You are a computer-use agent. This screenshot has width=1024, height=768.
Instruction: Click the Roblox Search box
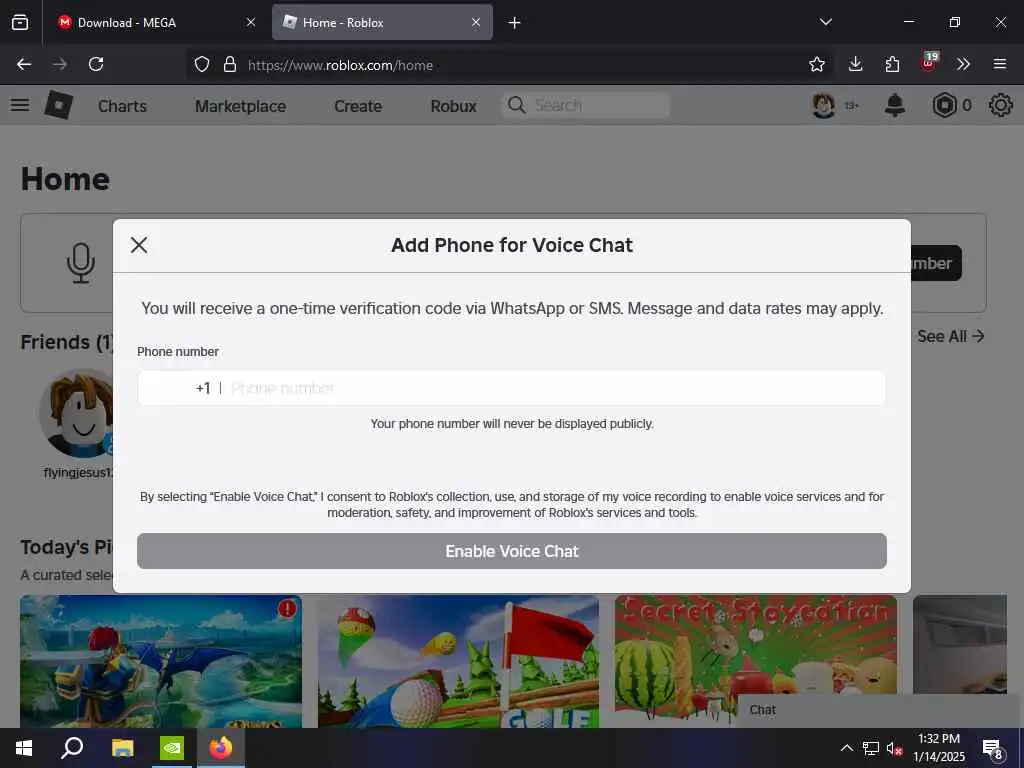[x=586, y=105]
